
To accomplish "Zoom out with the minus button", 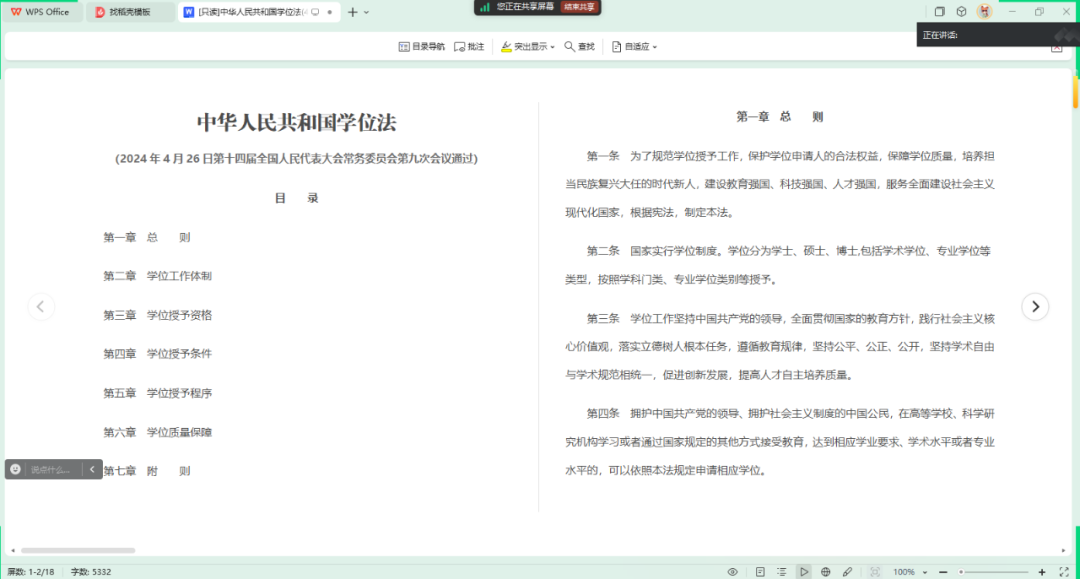I will (943, 572).
